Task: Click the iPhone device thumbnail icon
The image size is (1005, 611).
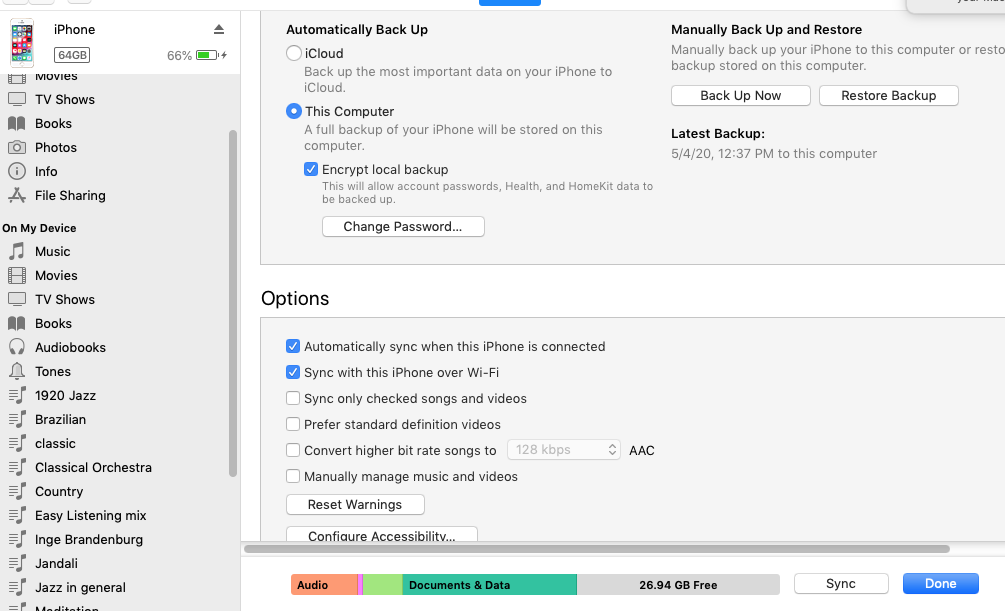Action: (21, 43)
